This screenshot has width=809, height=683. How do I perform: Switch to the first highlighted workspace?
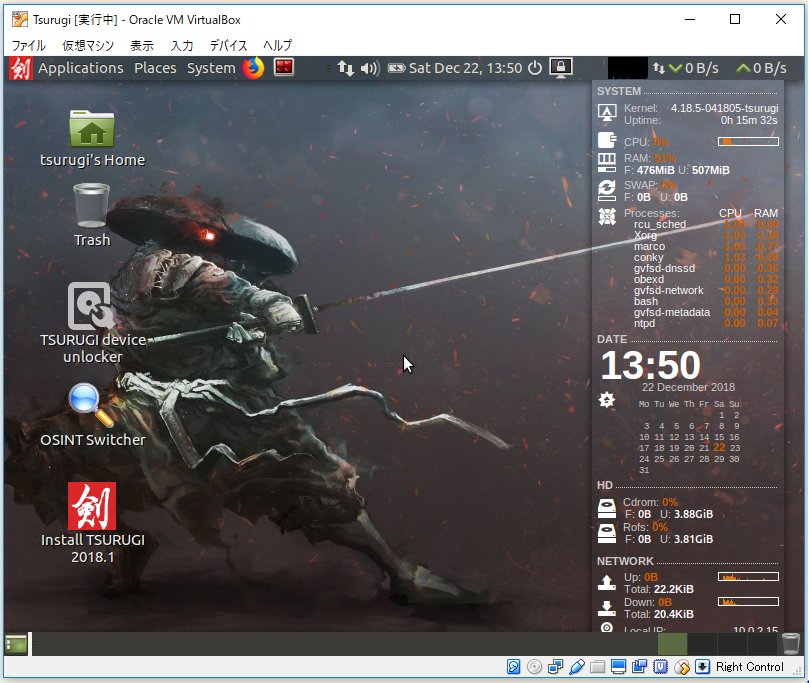pos(672,644)
